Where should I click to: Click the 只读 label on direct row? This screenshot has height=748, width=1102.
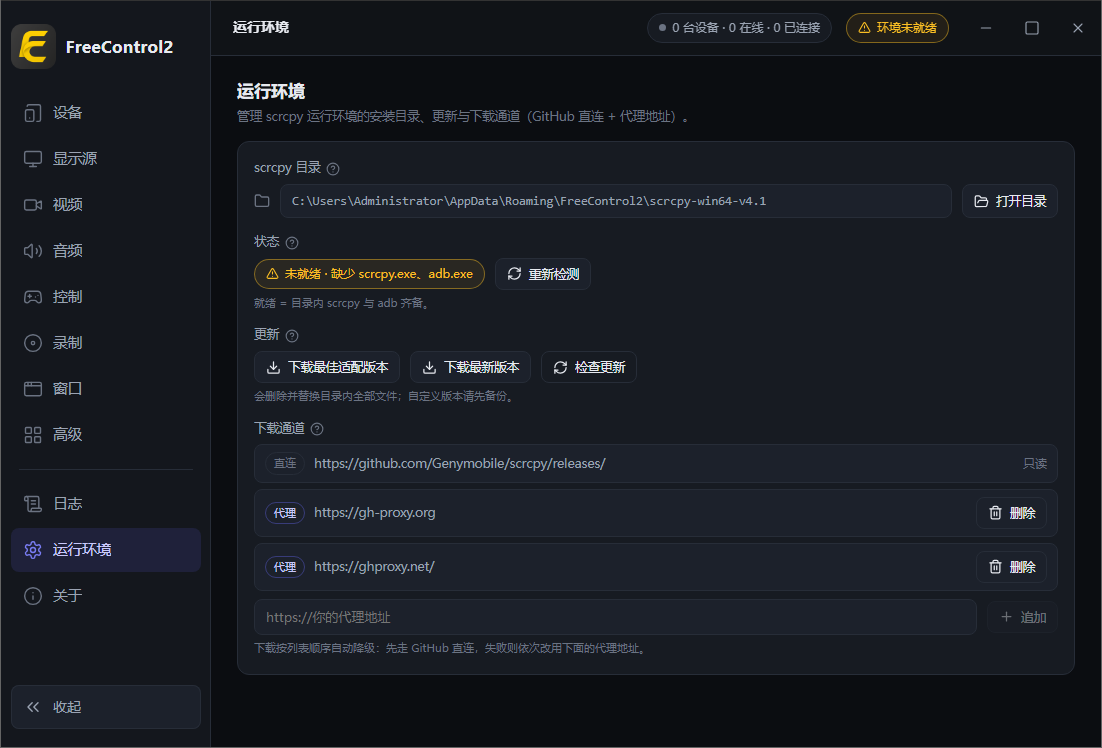pos(1035,463)
